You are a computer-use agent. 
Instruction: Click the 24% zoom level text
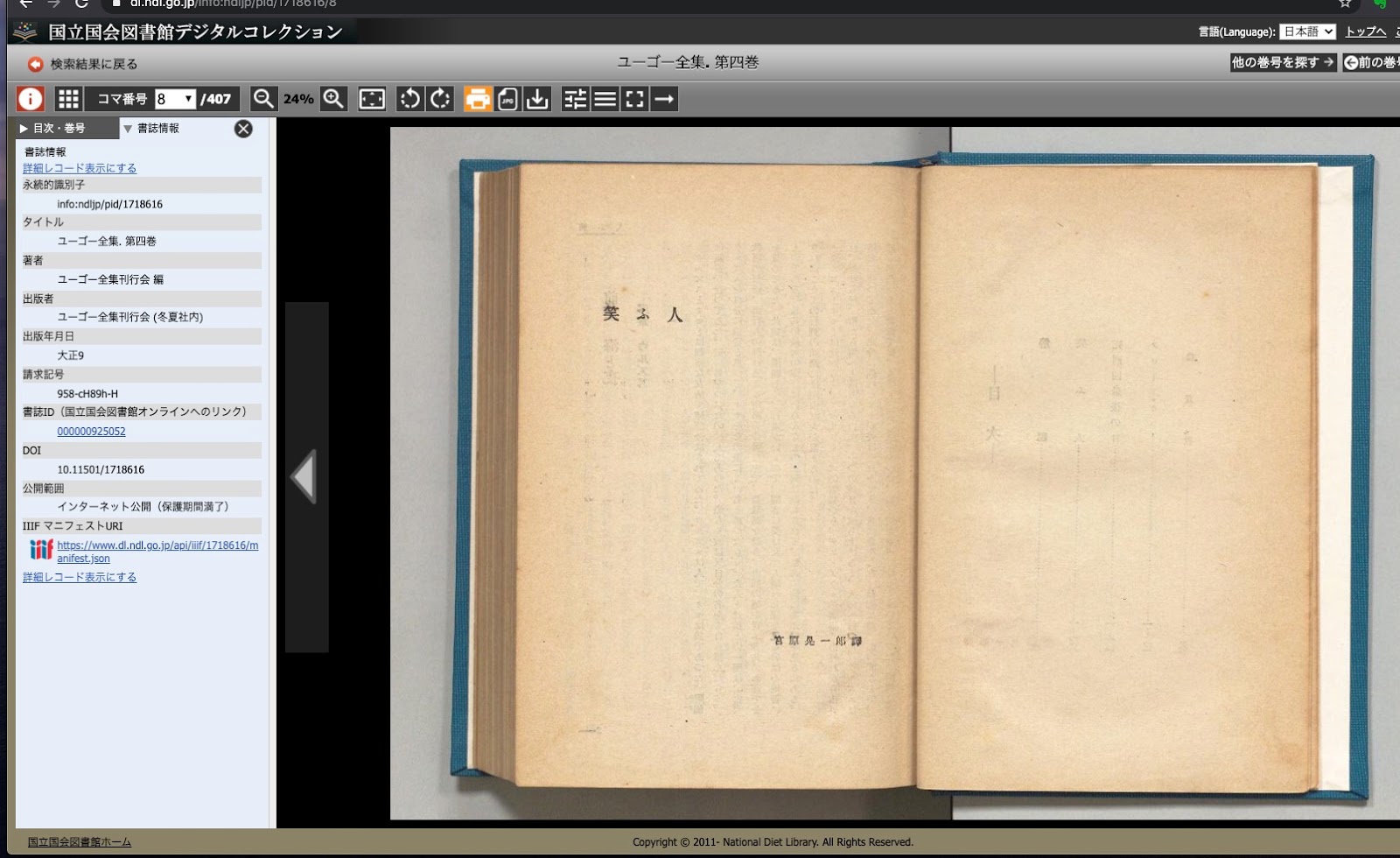point(298,99)
